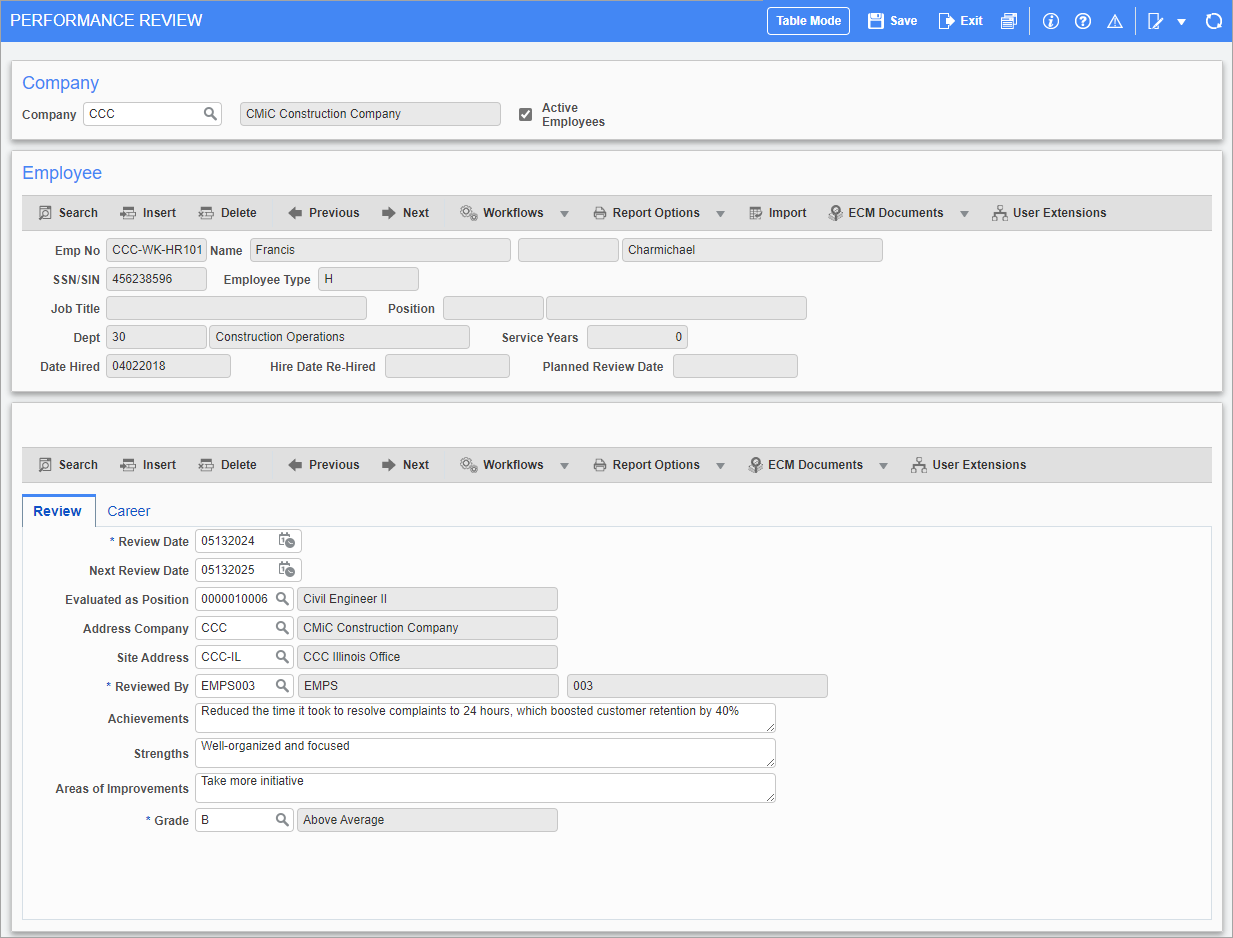Expand Report Options dropdown in Employee toolbar
The height and width of the screenshot is (938, 1233).
click(x=720, y=213)
